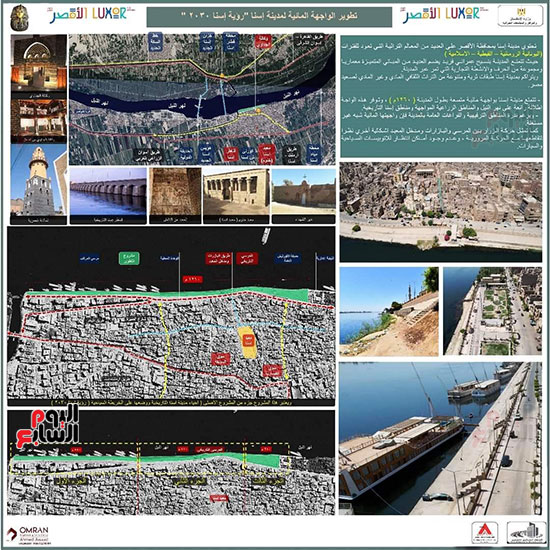The height and width of the screenshot is (550, 550).
Task: Click the yellow temple block on the middle map
Action: [x=248, y=342]
